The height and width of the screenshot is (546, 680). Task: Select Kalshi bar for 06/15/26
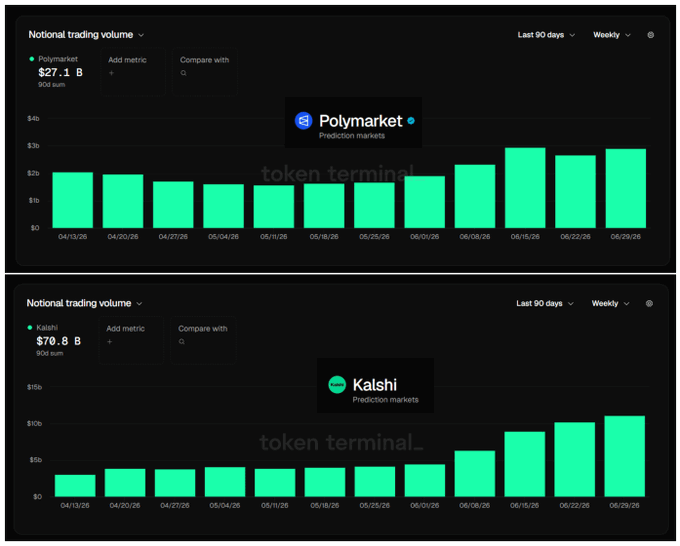pos(525,464)
